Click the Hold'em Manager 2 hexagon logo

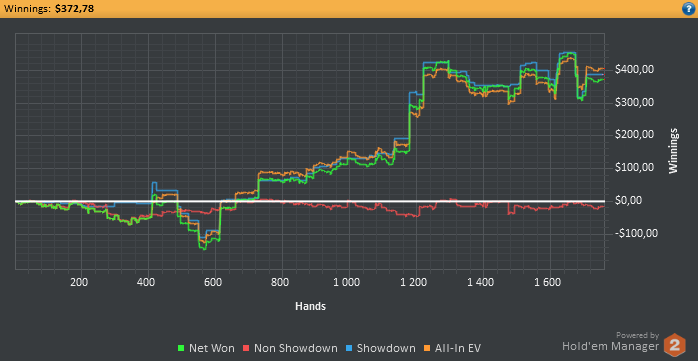674,344
